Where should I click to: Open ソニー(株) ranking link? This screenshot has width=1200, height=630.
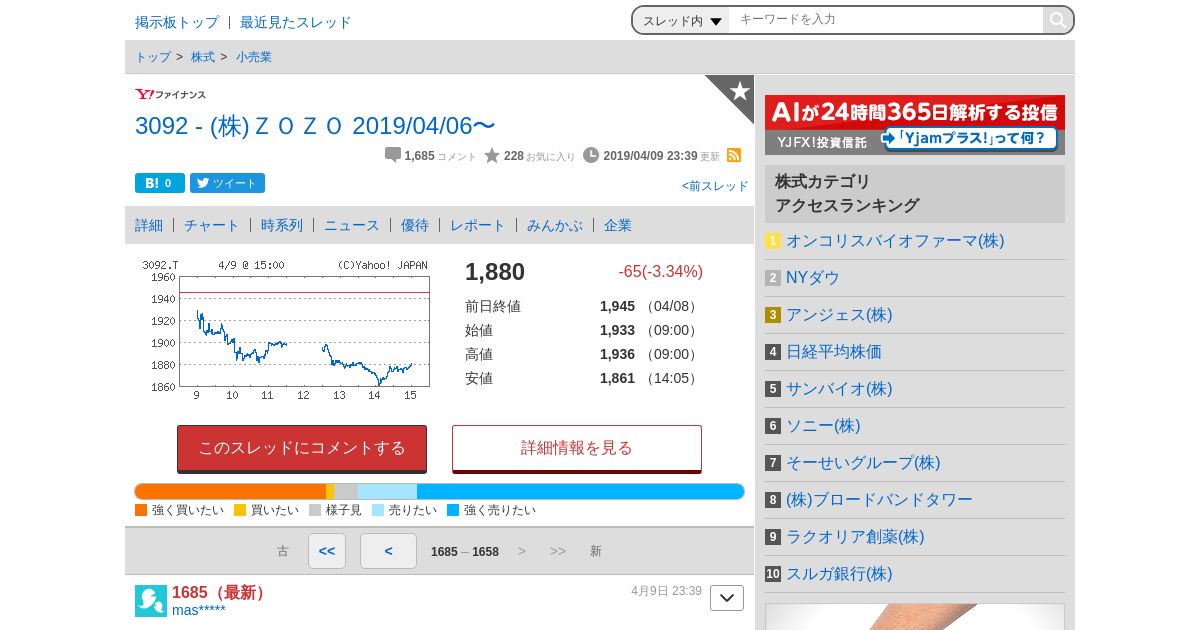pyautogui.click(x=823, y=426)
